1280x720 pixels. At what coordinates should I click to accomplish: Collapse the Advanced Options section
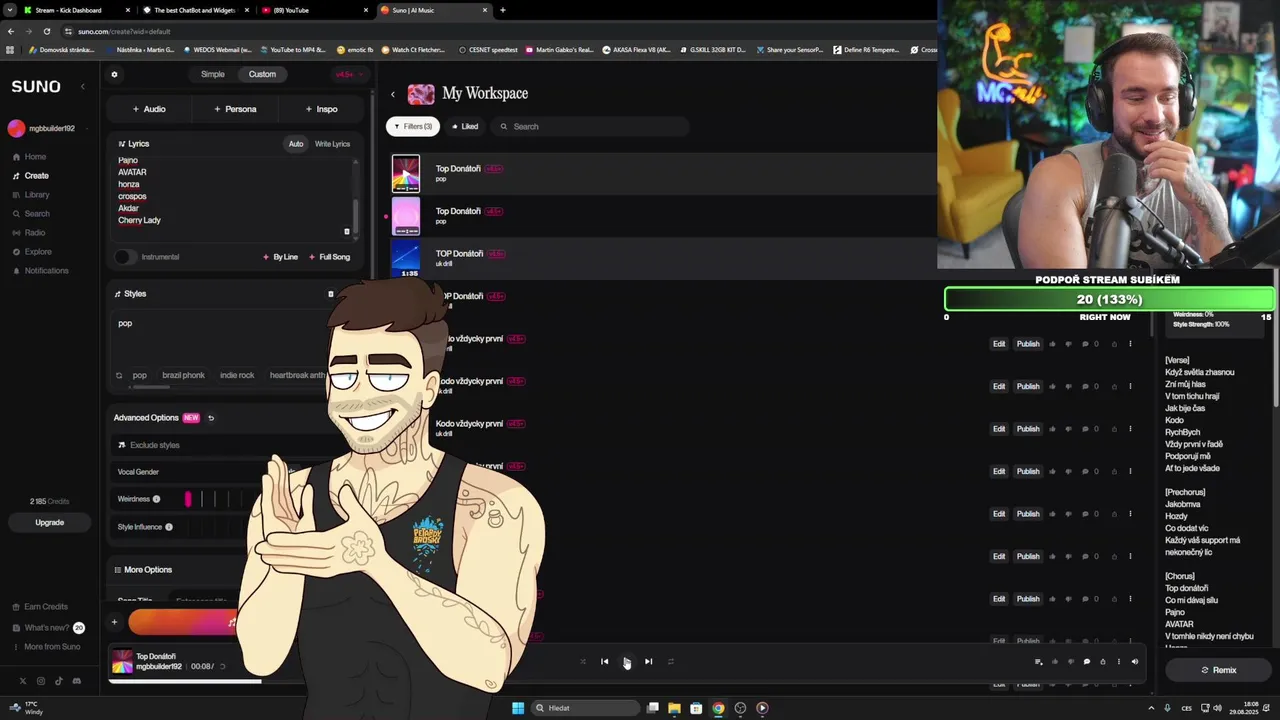(x=146, y=418)
